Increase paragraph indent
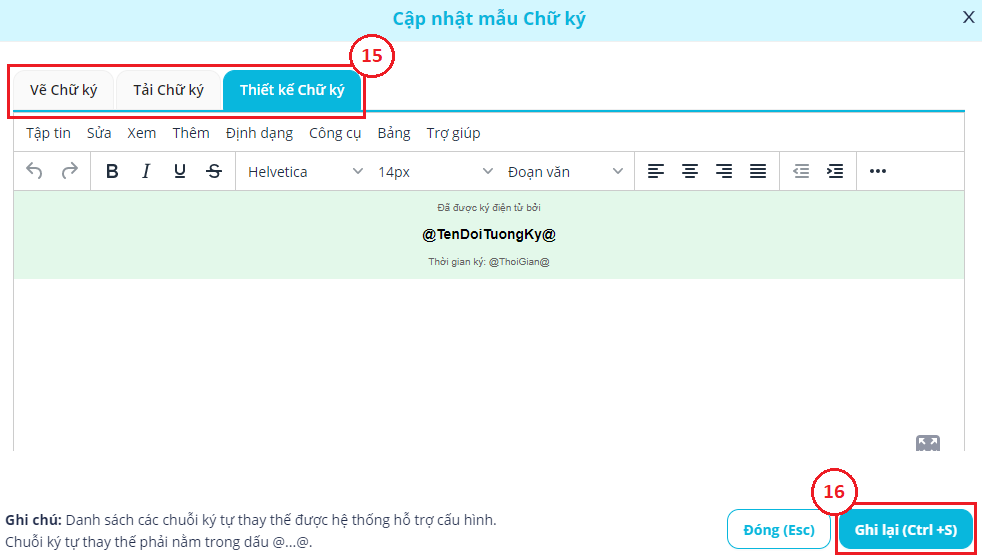Screen dimensions: 982x559 (835, 171)
